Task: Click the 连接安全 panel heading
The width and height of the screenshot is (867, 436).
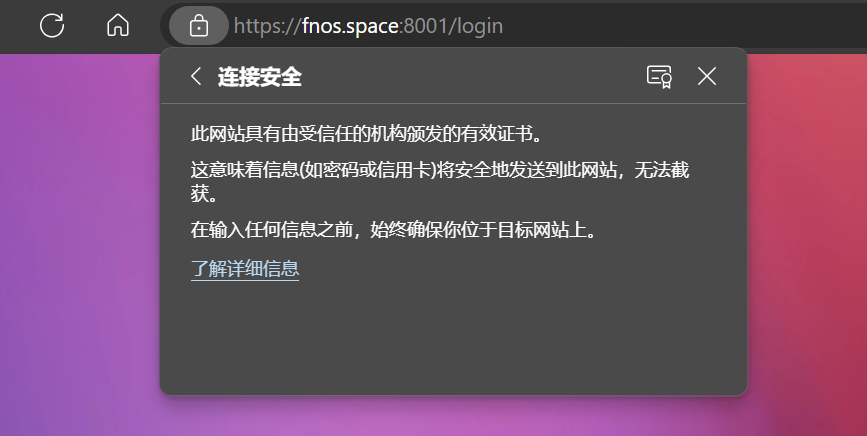Action: pyautogui.click(x=259, y=77)
